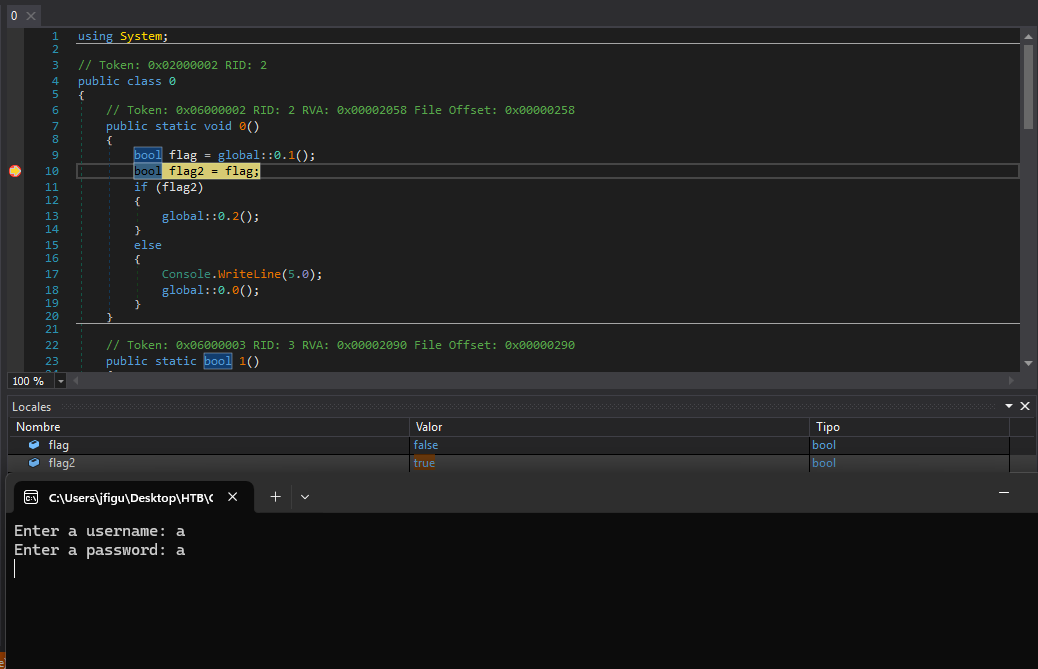Close the Locales panel
This screenshot has height=669, width=1038.
(1024, 406)
